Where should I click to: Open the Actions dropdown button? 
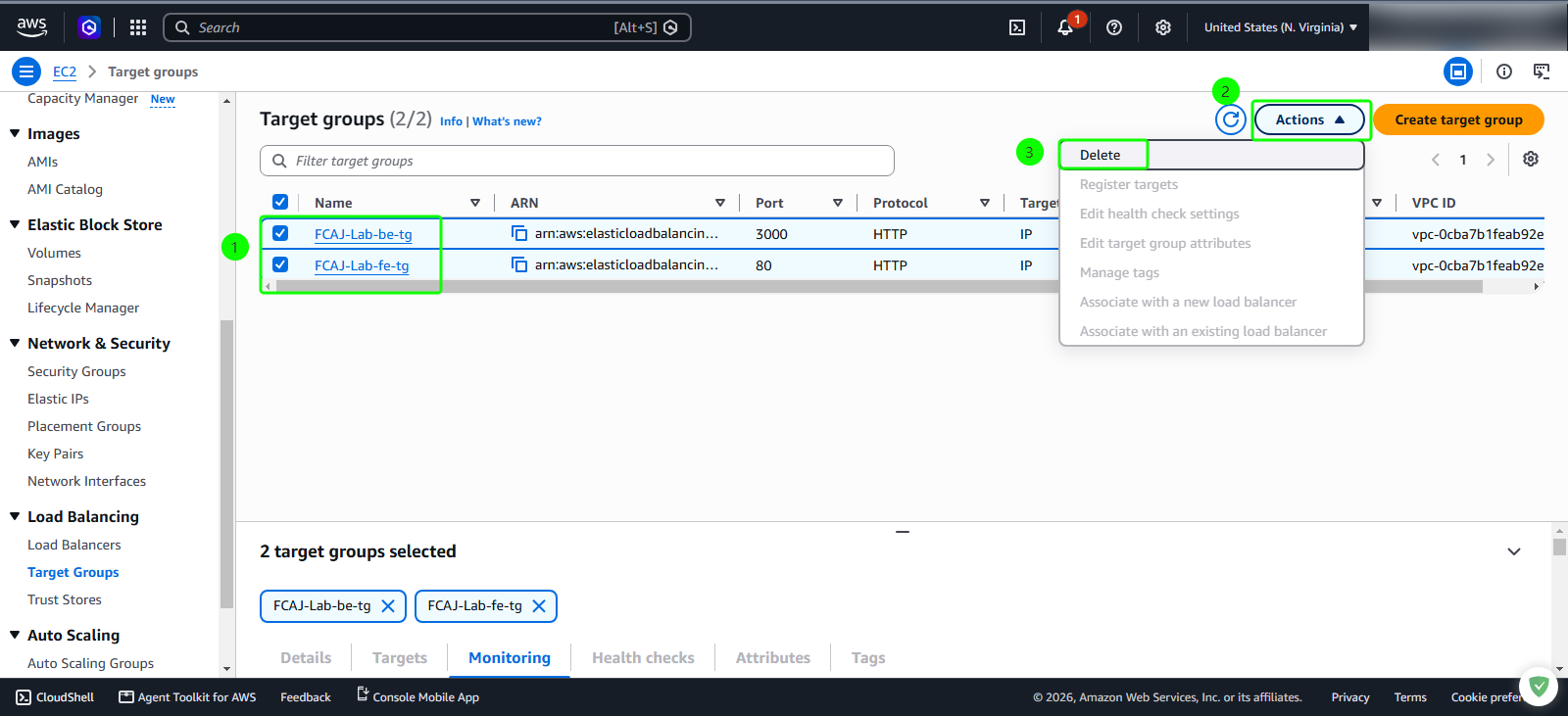point(1309,119)
